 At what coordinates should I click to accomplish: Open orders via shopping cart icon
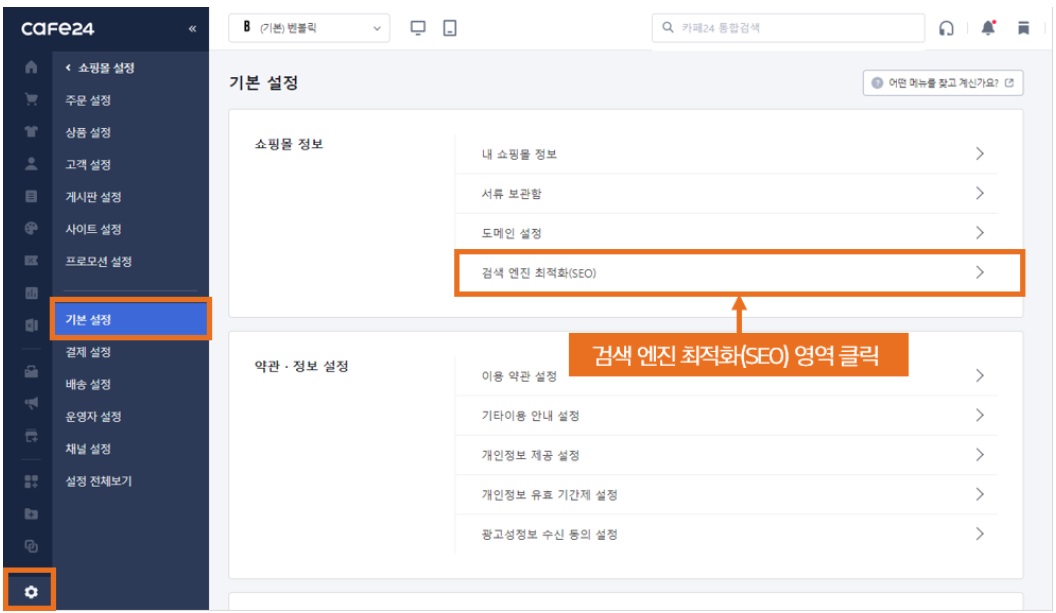[31, 99]
